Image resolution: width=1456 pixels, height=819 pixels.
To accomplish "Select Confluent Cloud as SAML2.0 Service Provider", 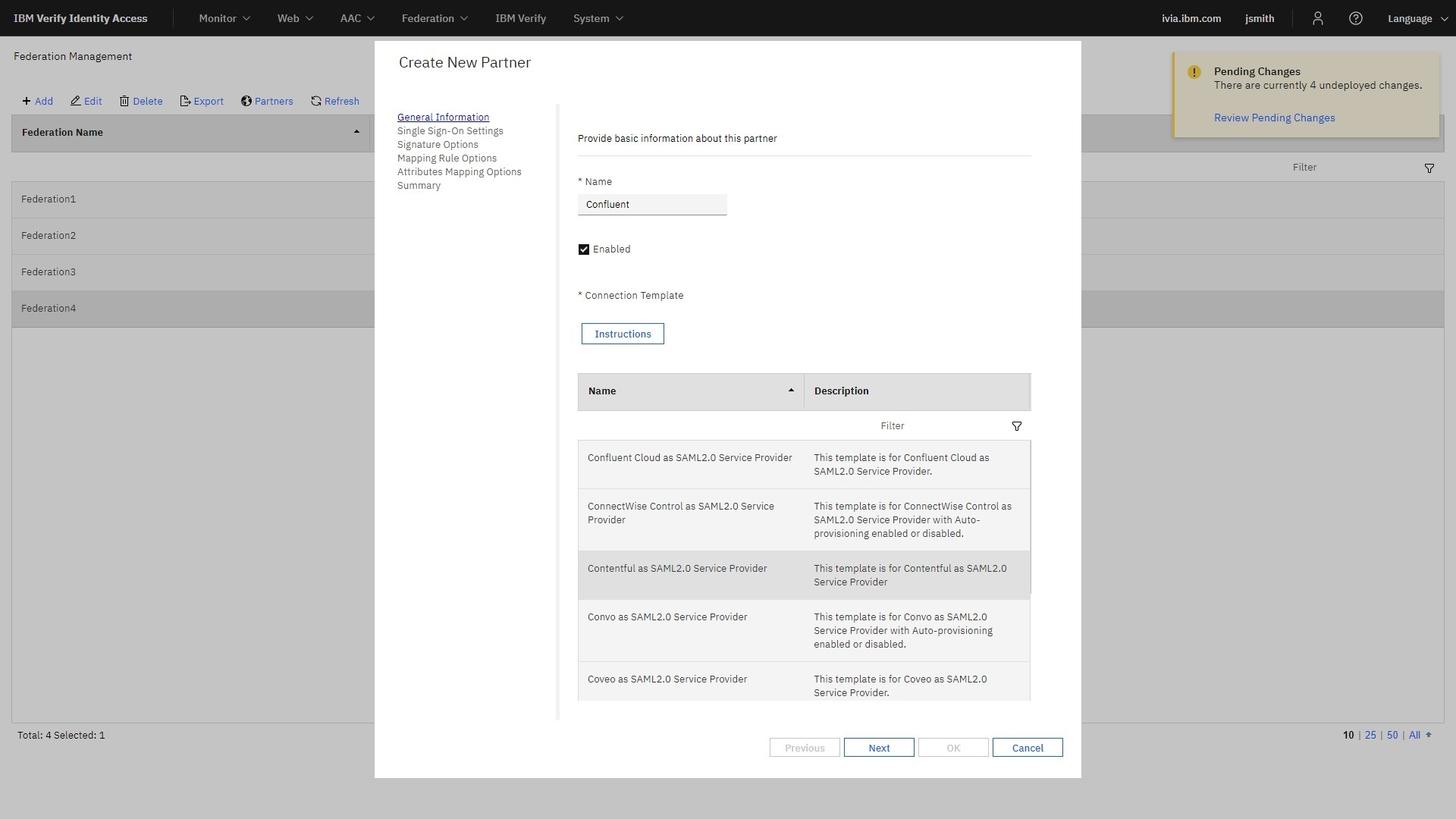I will pos(804,465).
